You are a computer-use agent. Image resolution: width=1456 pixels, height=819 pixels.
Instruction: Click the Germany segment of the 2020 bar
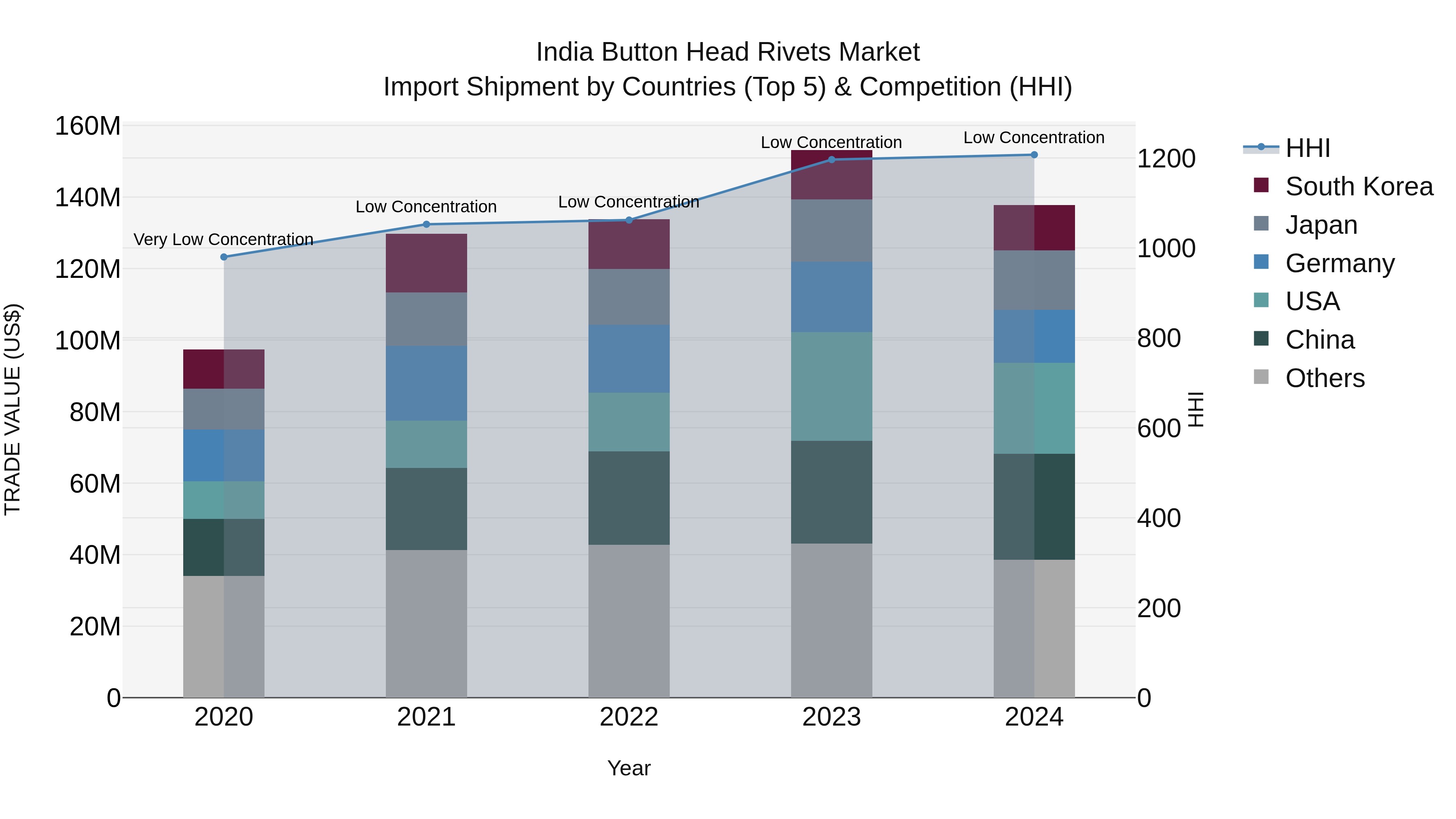(224, 455)
